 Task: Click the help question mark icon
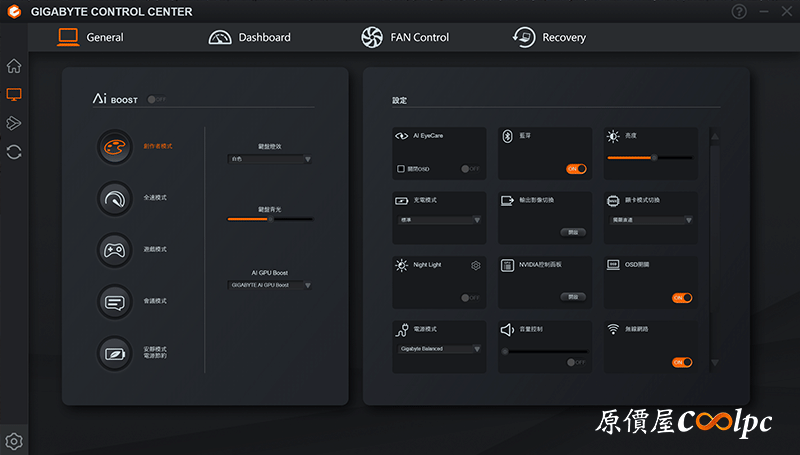(739, 11)
